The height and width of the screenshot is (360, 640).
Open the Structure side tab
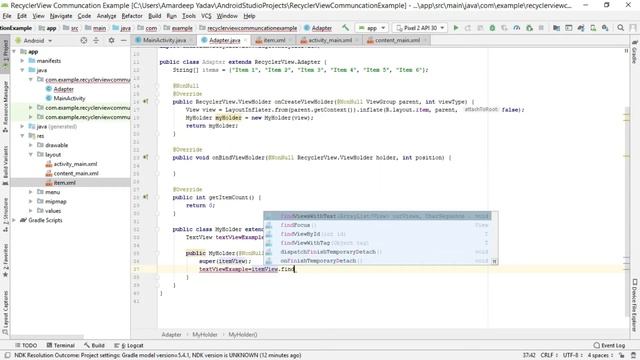(x=5, y=215)
